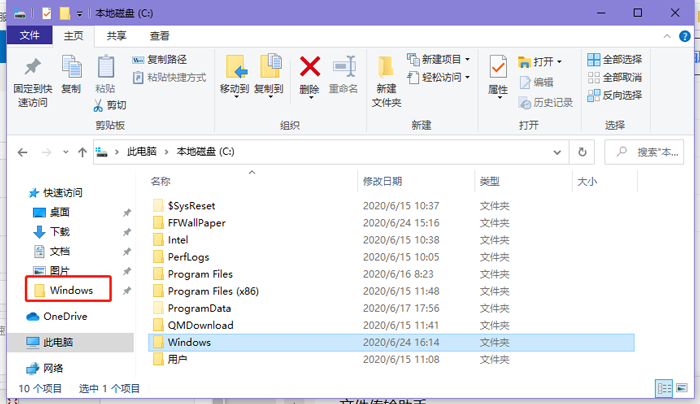Select Pictures (图片) in sidebar
The image size is (700, 404).
[51, 271]
